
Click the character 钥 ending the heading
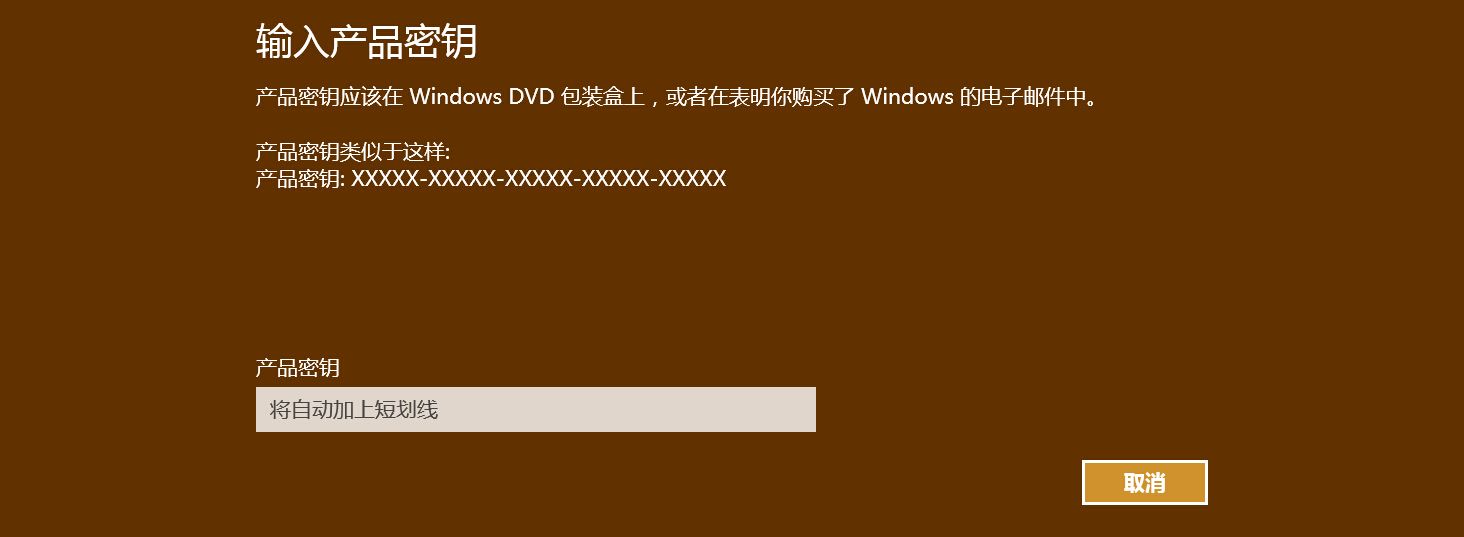coord(460,42)
